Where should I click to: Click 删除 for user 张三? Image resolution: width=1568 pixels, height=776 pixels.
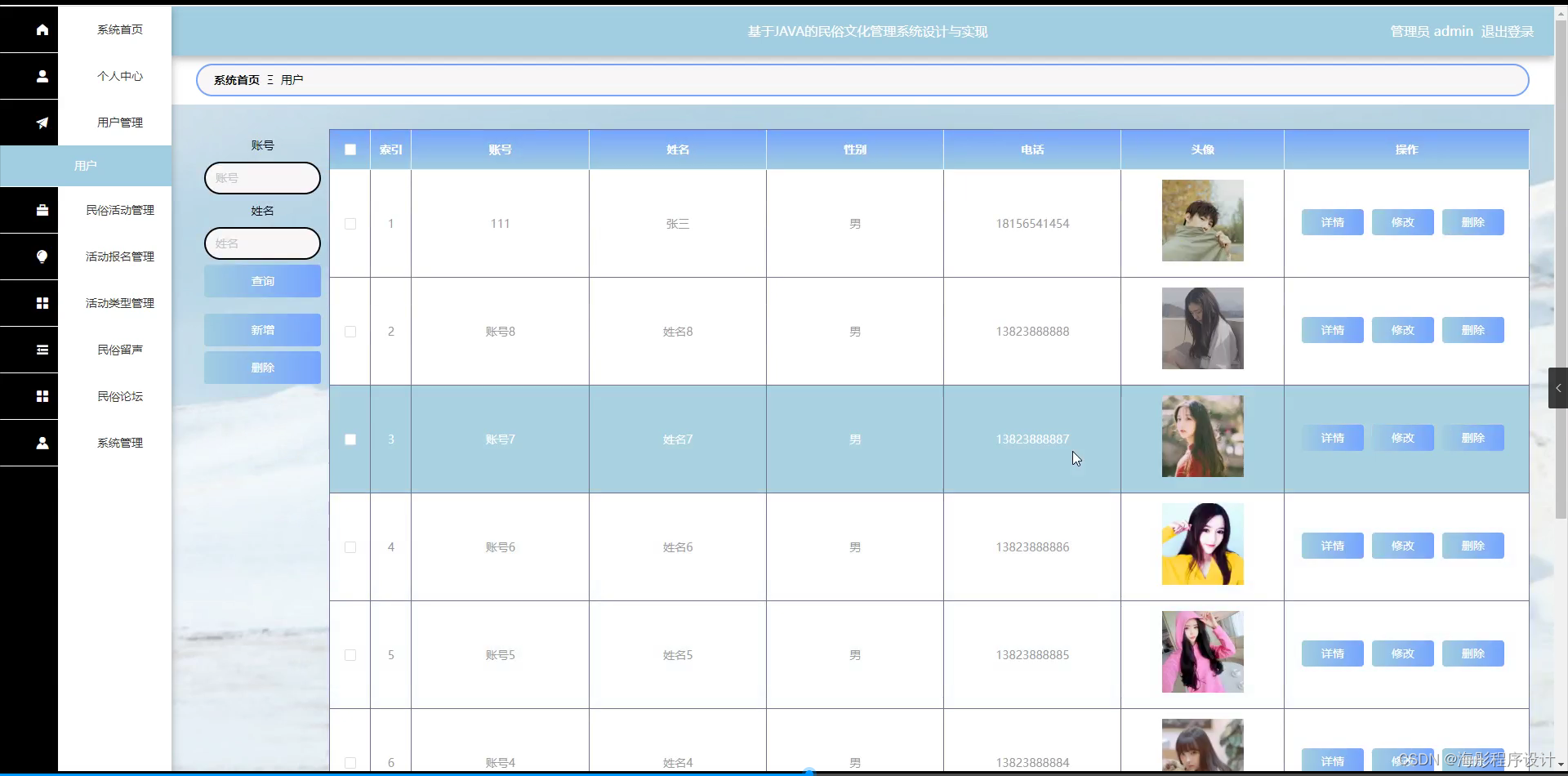click(x=1472, y=222)
